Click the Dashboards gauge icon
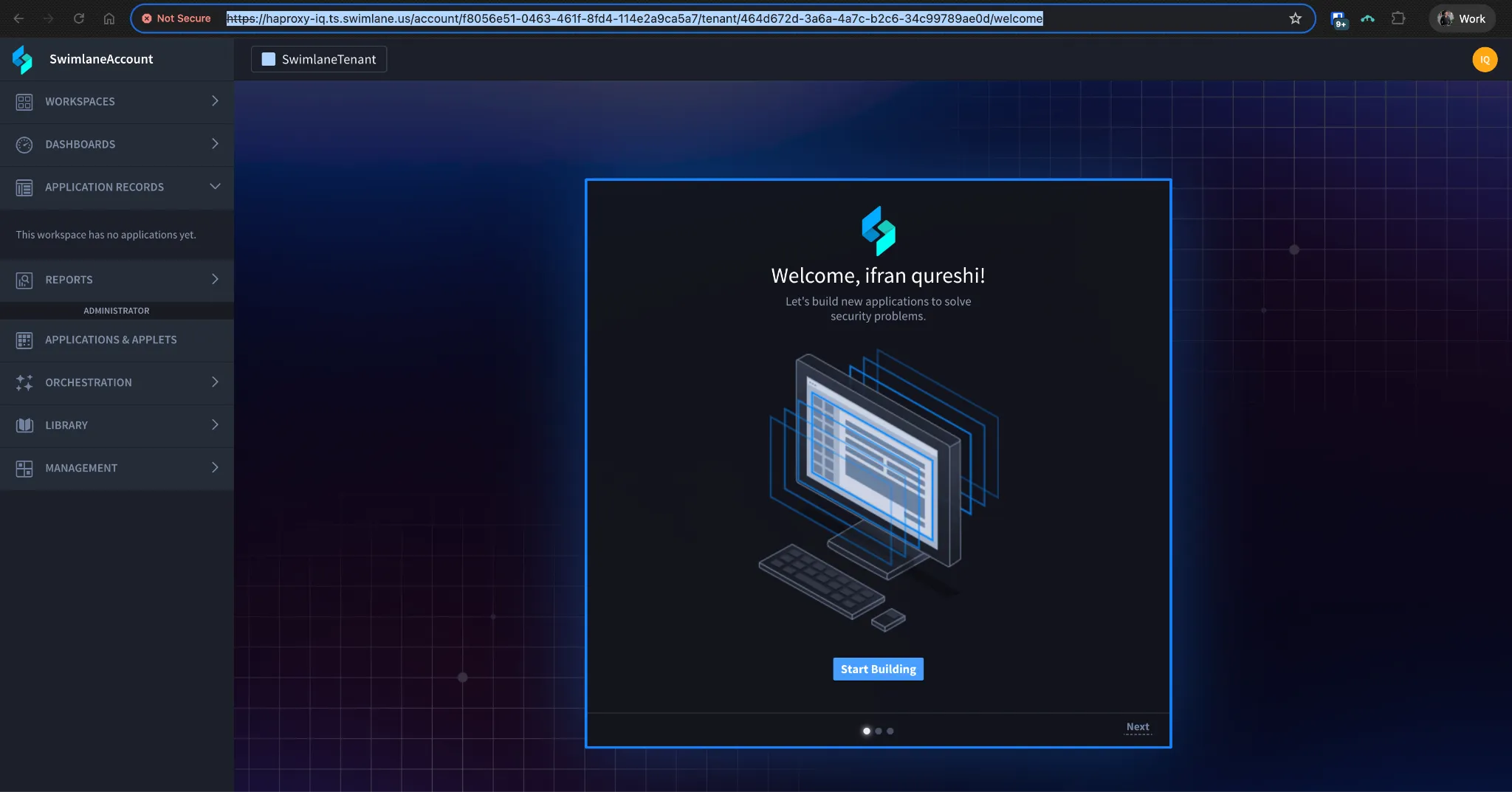This screenshot has height=792, width=1512. point(24,145)
